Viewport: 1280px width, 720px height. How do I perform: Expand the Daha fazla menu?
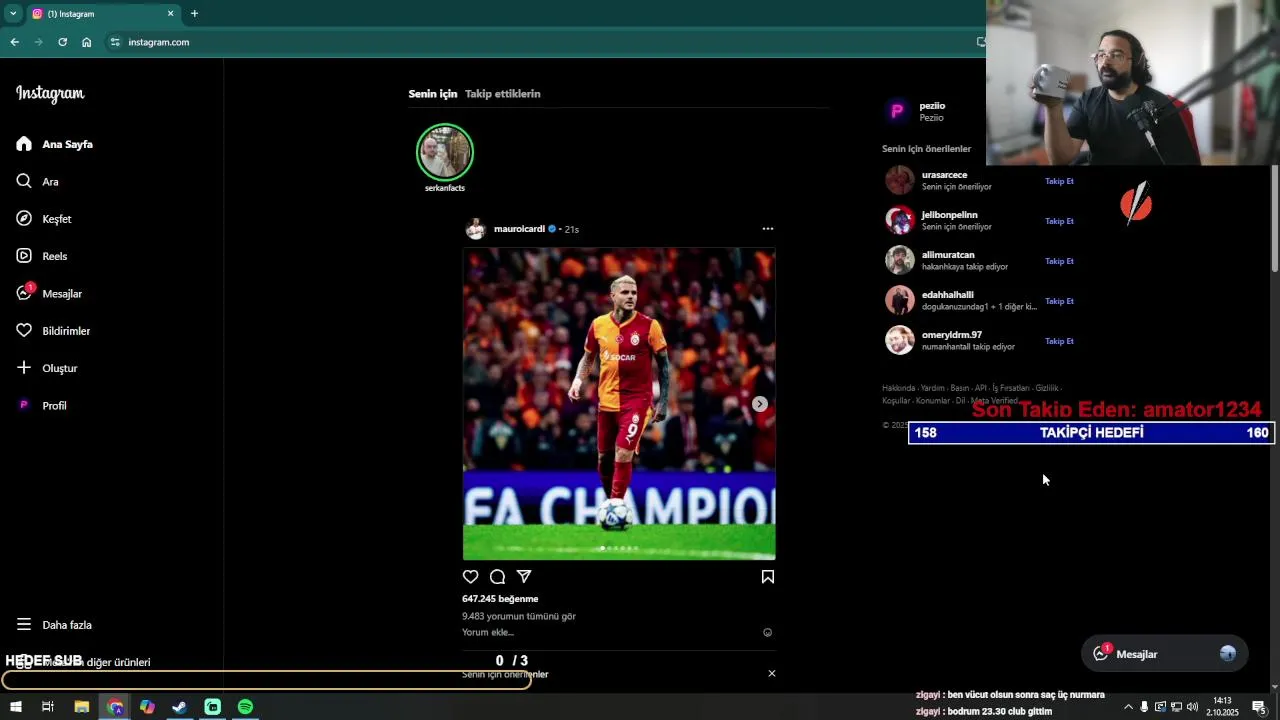point(54,625)
